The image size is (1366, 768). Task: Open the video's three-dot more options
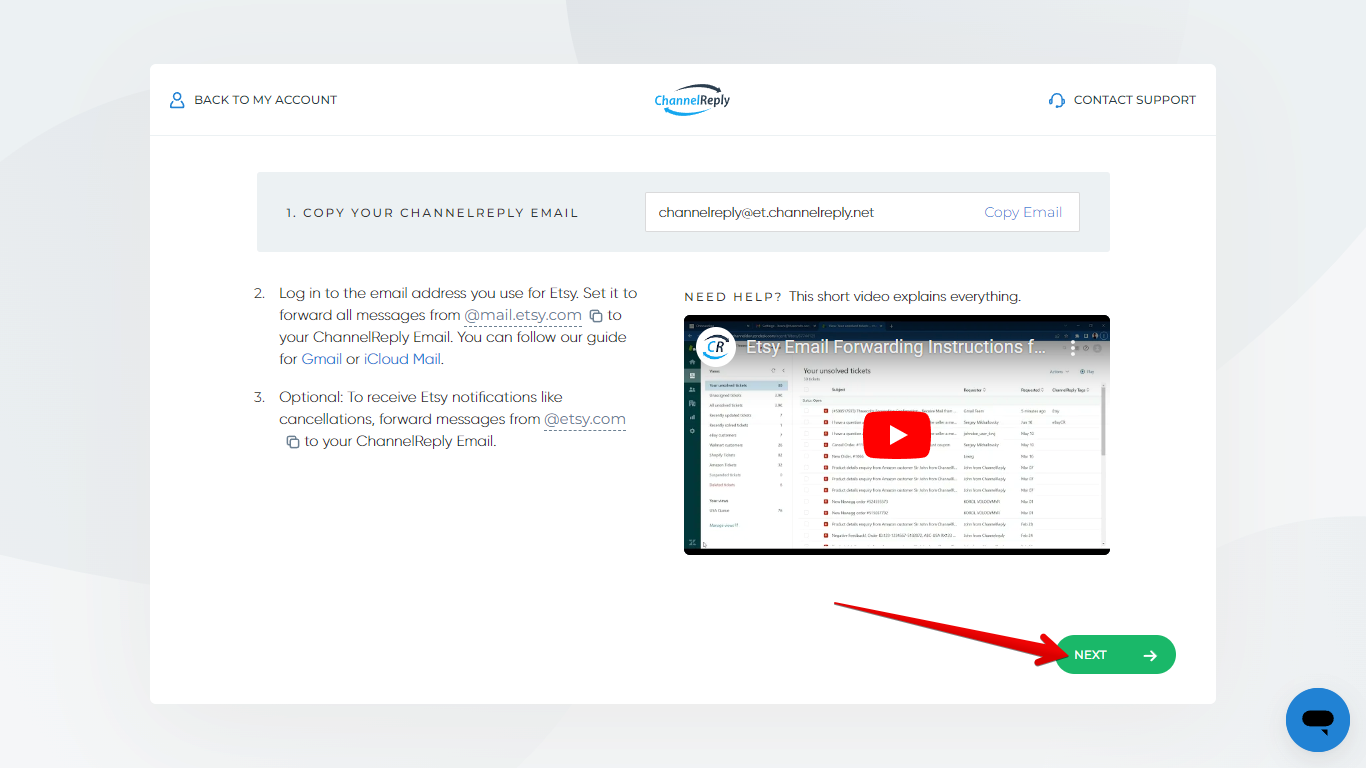coord(1073,348)
